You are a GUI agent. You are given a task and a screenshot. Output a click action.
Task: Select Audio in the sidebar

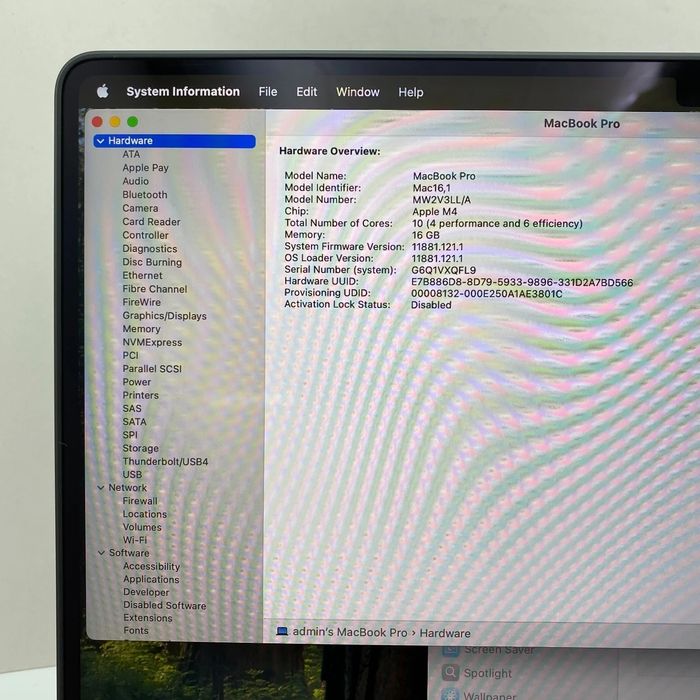tap(135, 181)
